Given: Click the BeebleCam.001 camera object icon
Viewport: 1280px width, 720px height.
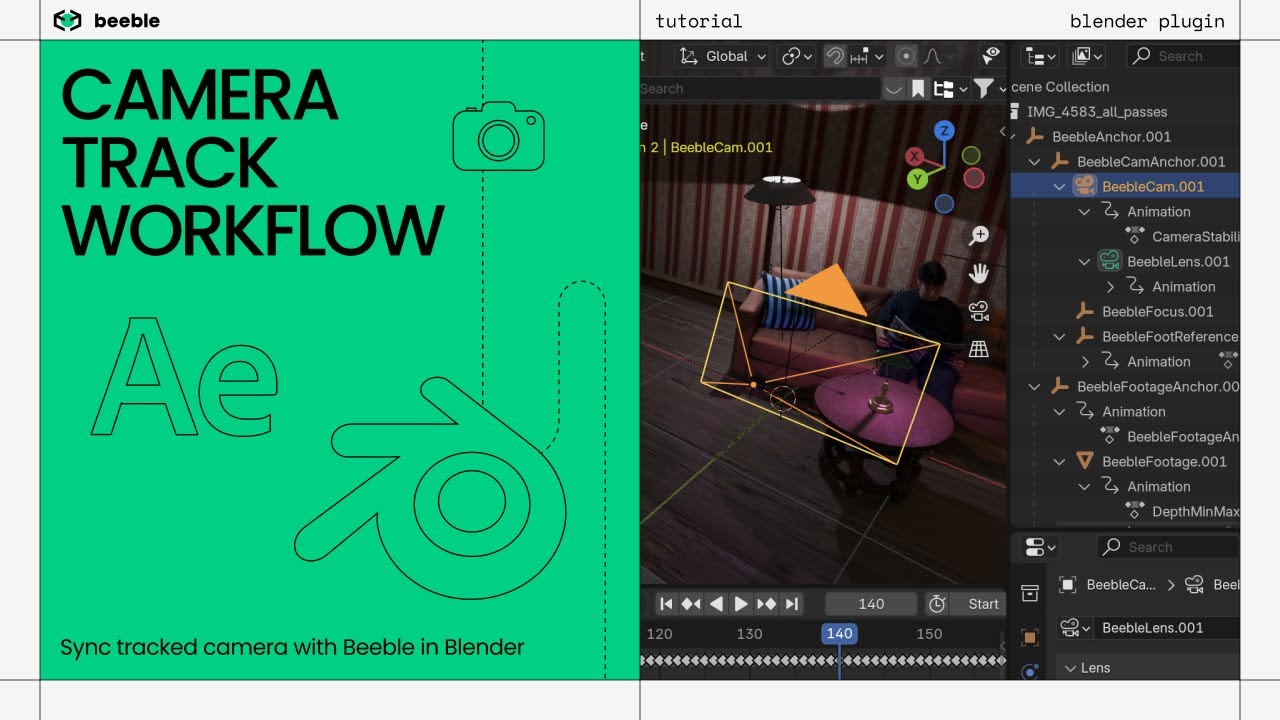Looking at the screenshot, I should (x=1084, y=186).
